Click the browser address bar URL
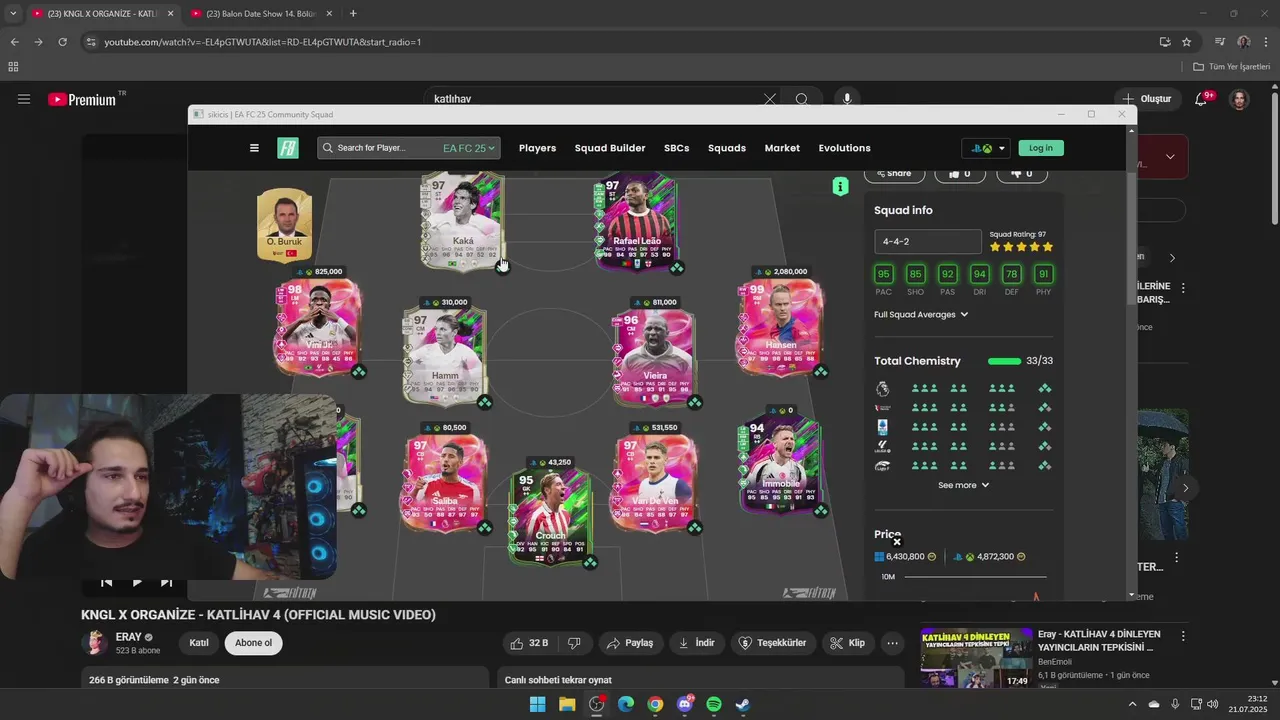Image resolution: width=1280 pixels, height=720 pixels. (263, 42)
